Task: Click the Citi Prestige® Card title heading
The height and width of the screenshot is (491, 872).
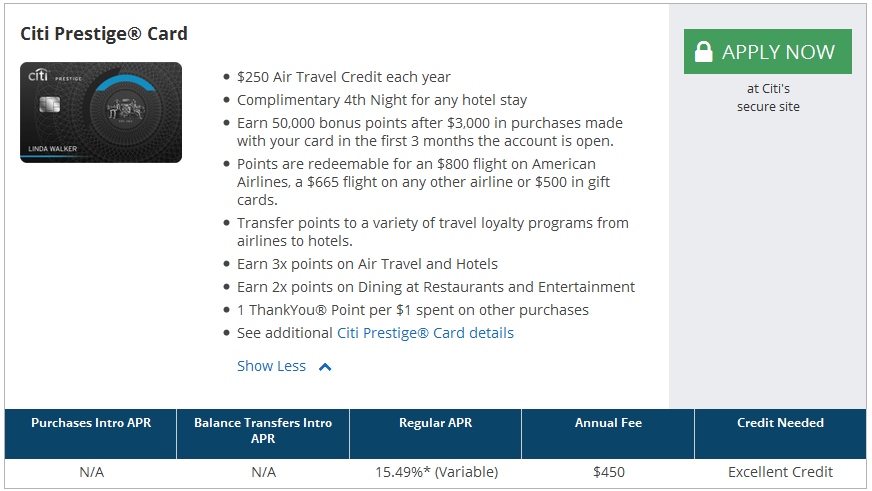Action: pos(104,34)
